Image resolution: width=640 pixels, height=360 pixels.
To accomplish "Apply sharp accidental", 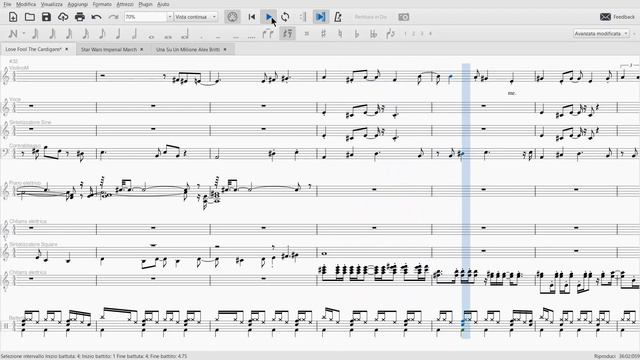I will pos(323,34).
